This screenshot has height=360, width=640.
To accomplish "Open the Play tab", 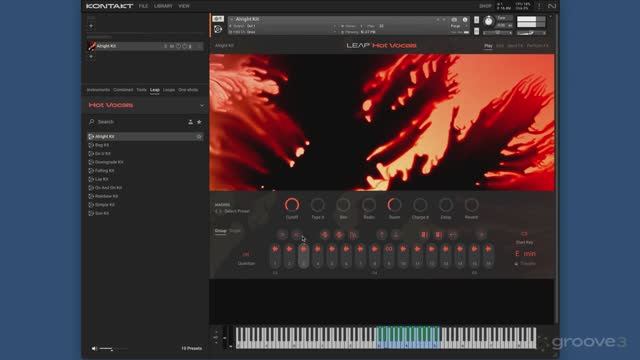I will [x=488, y=46].
